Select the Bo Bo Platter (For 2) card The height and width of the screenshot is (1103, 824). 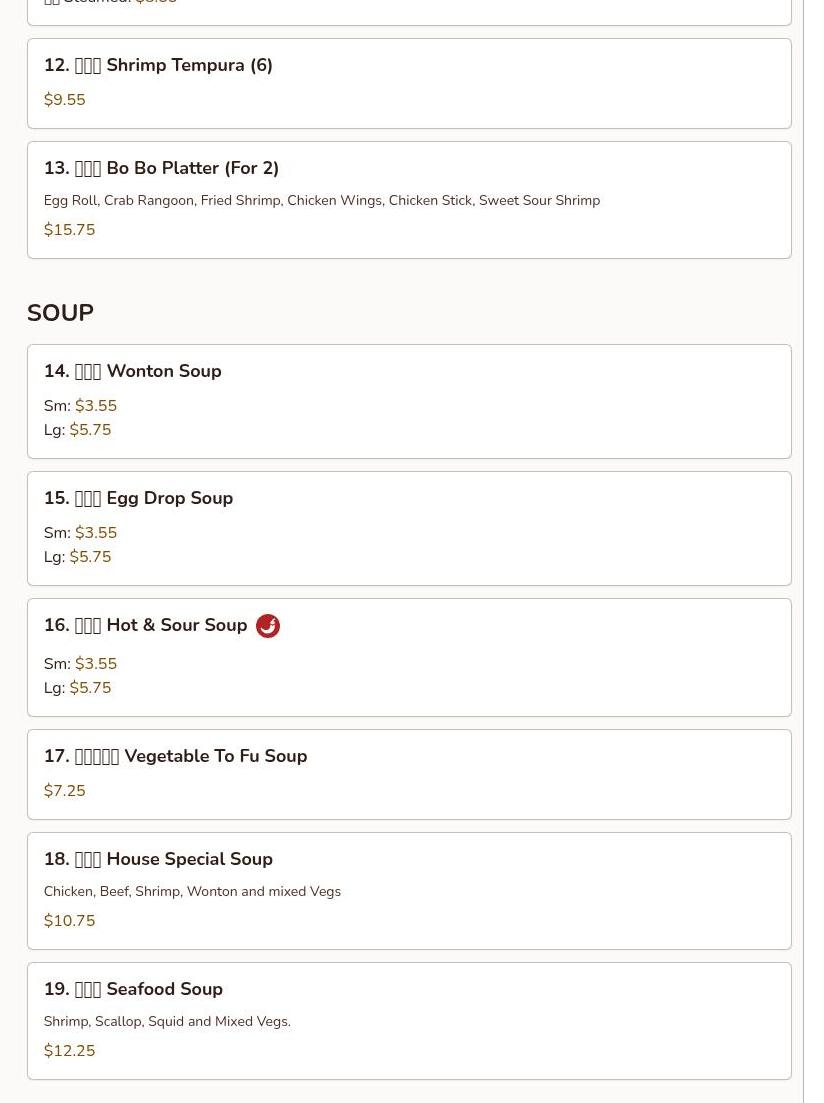tap(409, 200)
